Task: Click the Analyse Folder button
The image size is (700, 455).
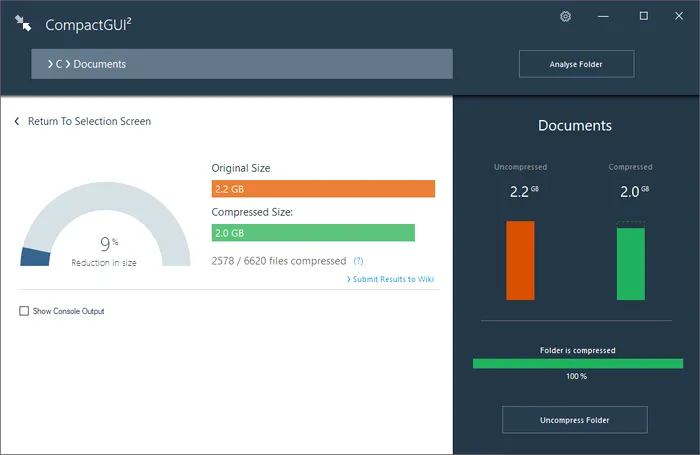Action: [x=576, y=64]
